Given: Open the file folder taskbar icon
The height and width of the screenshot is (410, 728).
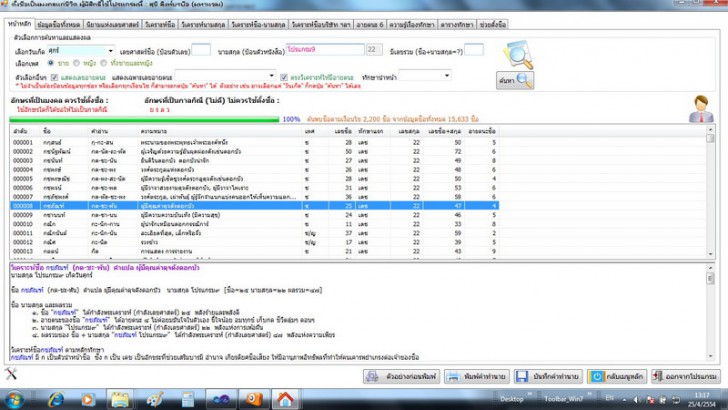Looking at the screenshot, I should [x=120, y=400].
